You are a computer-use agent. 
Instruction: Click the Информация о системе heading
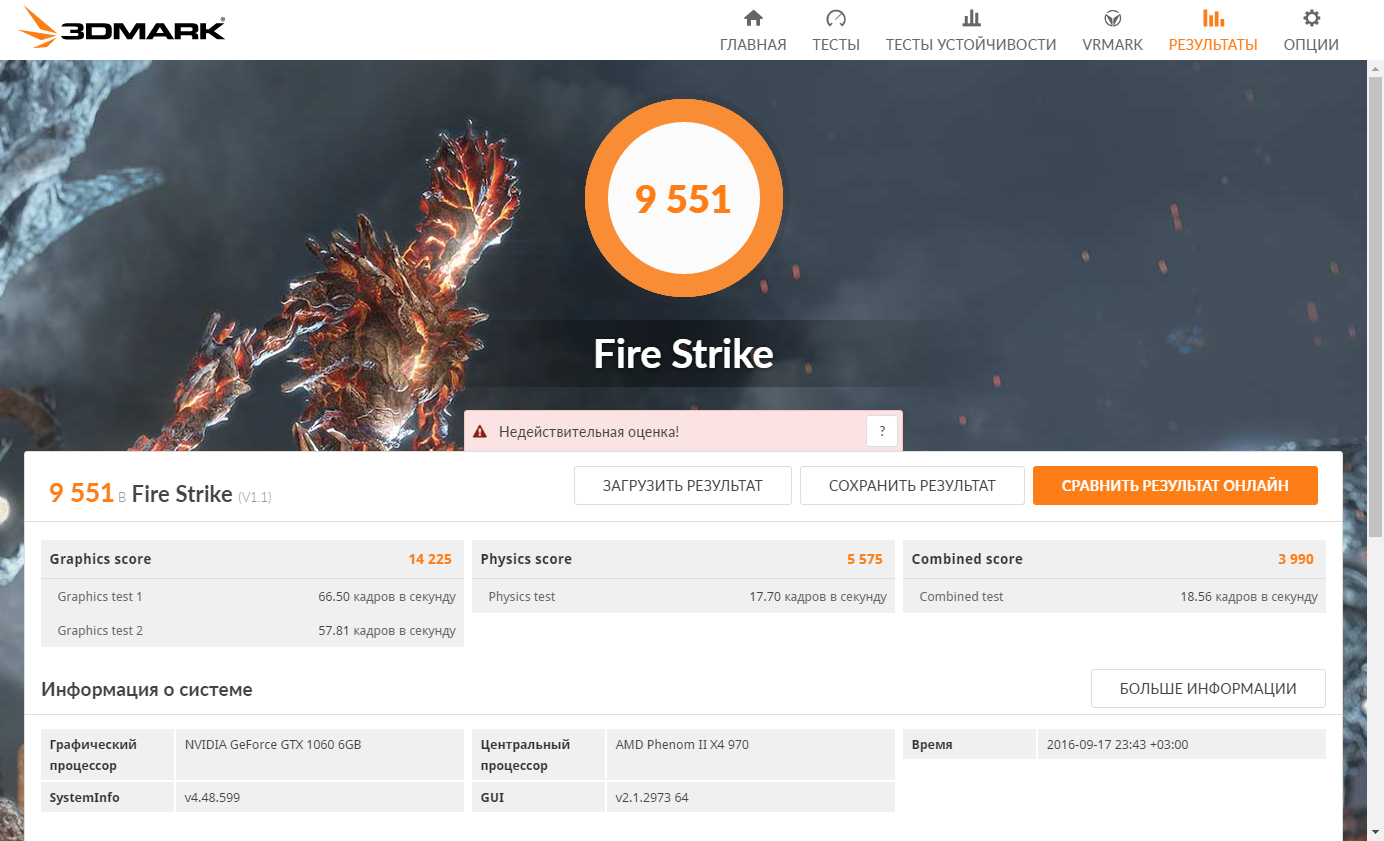point(147,689)
